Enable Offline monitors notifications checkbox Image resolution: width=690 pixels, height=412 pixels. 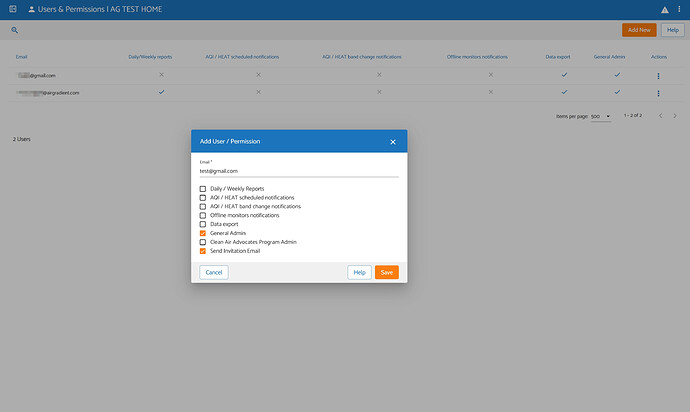(x=203, y=215)
